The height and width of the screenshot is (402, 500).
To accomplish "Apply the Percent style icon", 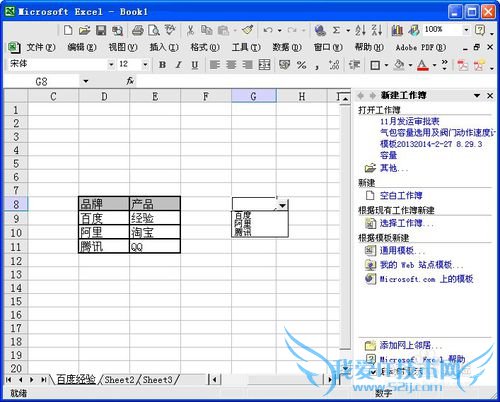I will click(301, 65).
